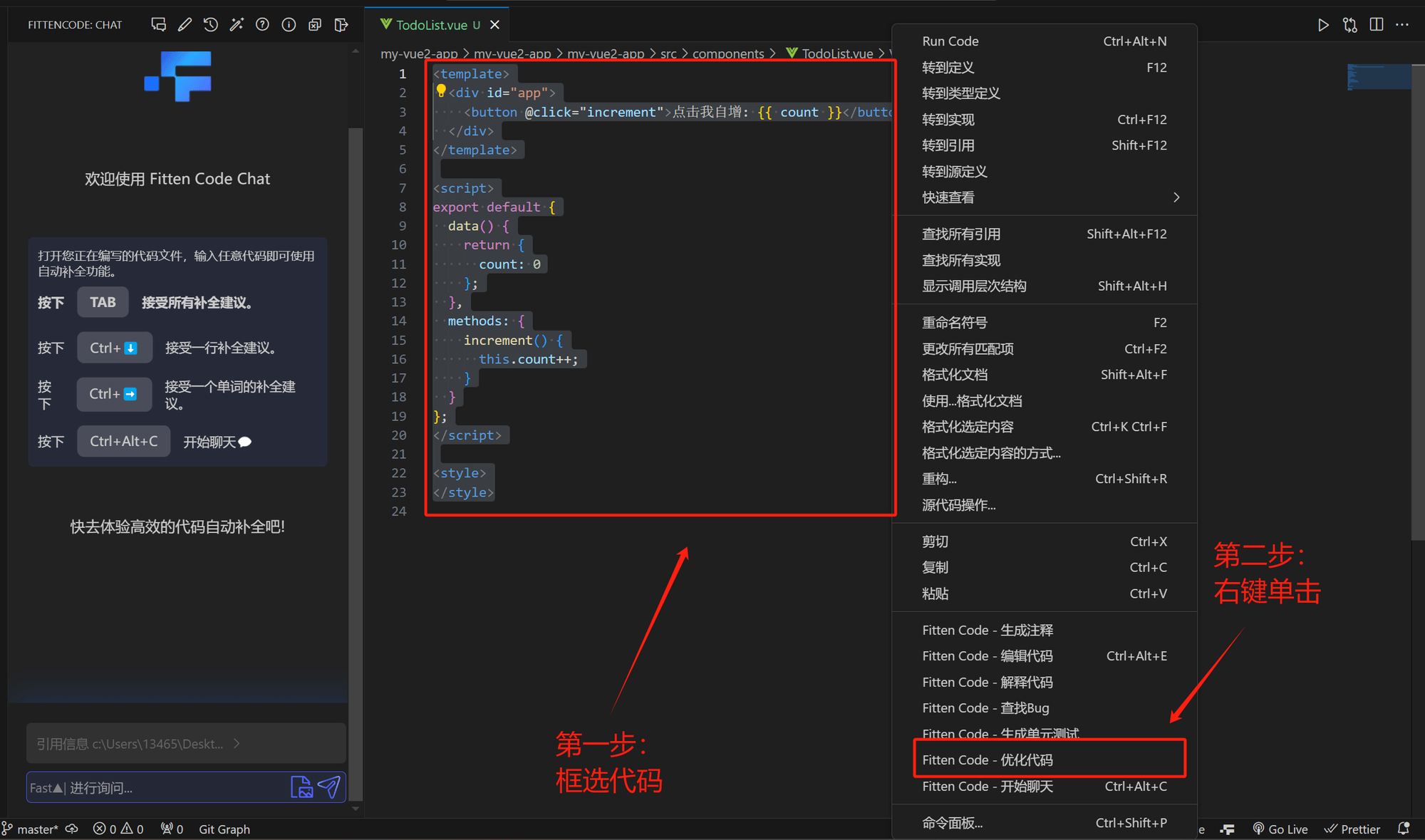
Task: Select 显示调用层次结构 menu item
Action: pos(1045,286)
